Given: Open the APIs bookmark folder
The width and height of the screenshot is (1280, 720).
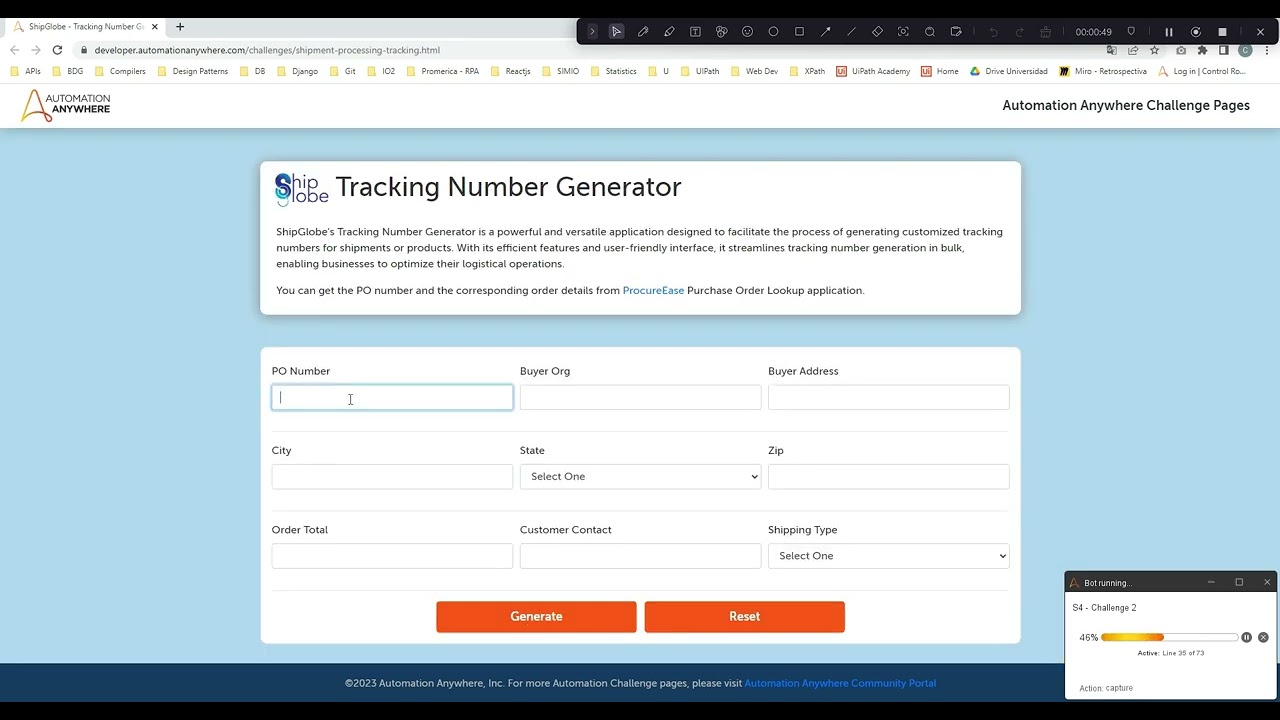Looking at the screenshot, I should coord(26,72).
